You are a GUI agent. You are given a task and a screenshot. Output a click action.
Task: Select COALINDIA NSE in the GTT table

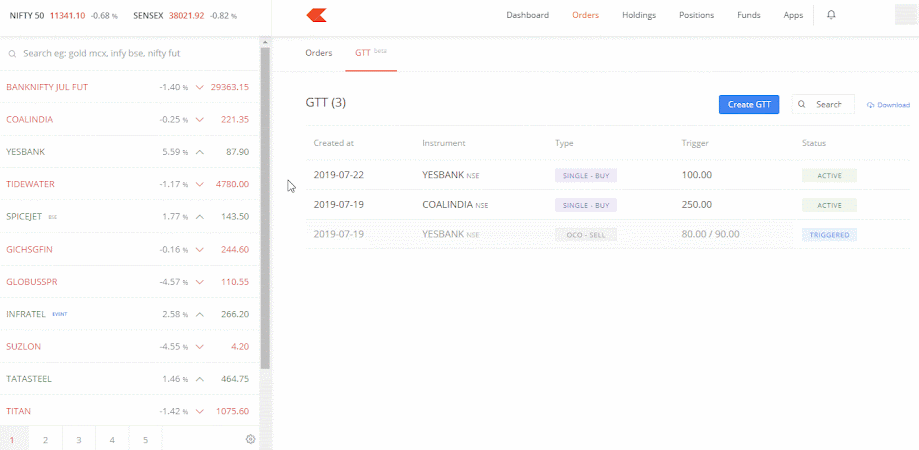click(455, 205)
